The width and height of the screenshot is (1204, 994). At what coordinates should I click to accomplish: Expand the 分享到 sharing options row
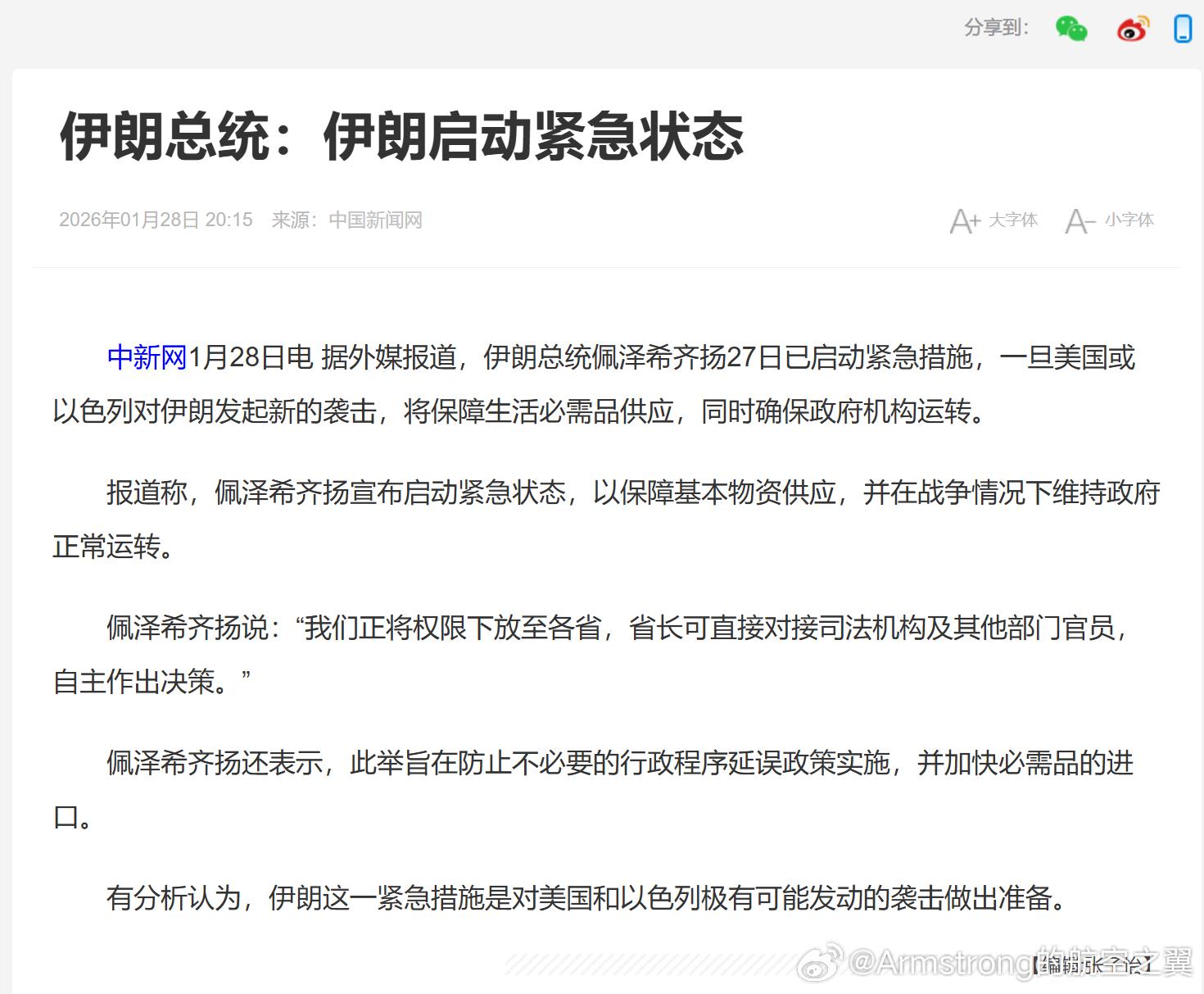click(994, 26)
